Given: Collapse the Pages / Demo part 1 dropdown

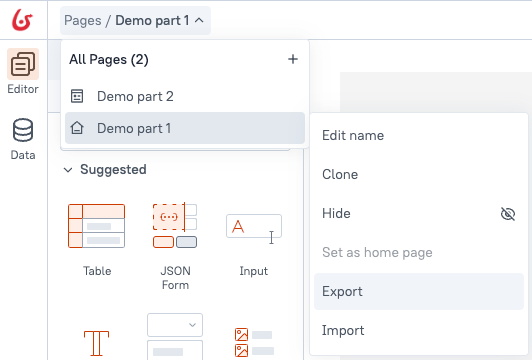Looking at the screenshot, I should click(x=135, y=20).
